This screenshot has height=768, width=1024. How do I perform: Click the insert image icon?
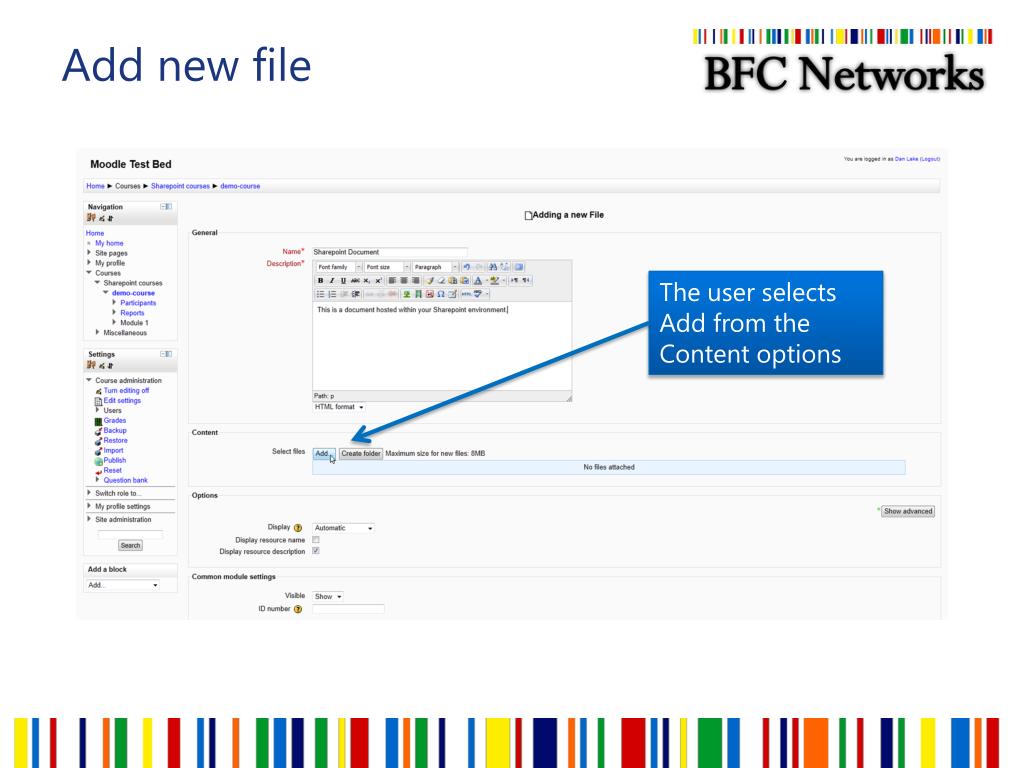click(406, 294)
